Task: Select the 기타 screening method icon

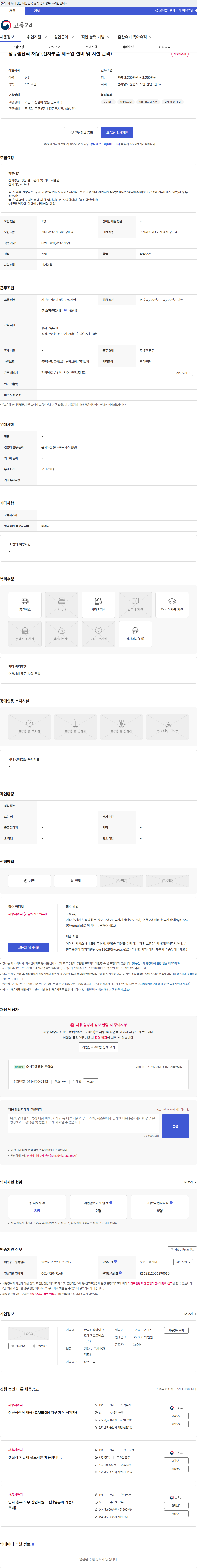Action: (167, 881)
